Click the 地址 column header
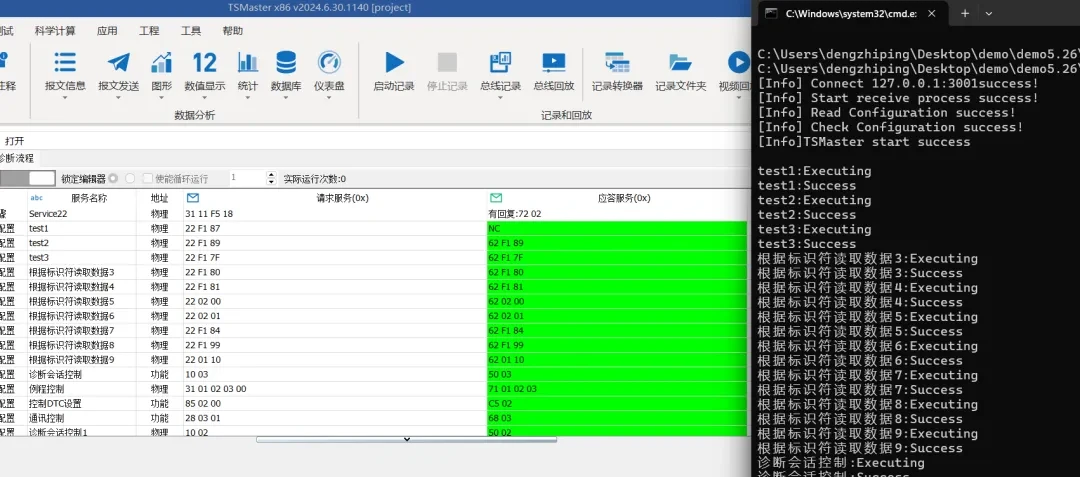1080x477 pixels. tap(159, 198)
